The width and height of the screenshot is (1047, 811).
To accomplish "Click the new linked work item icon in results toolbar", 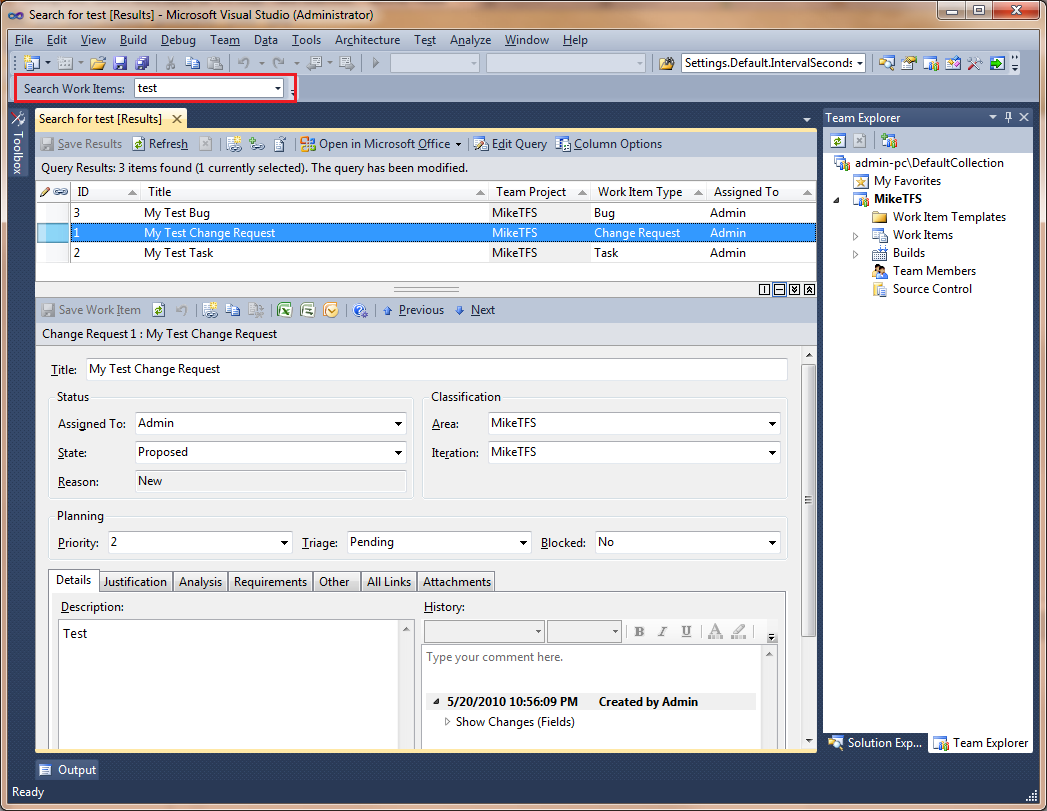I will (x=234, y=144).
